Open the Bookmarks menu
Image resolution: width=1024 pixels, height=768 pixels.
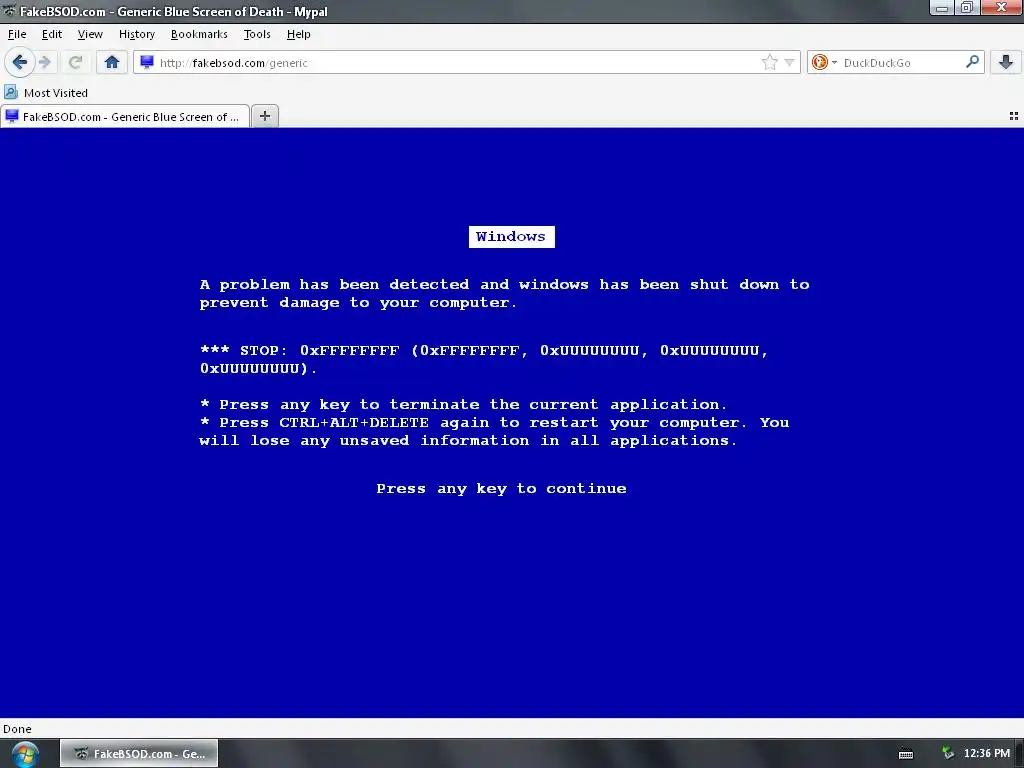(x=199, y=34)
